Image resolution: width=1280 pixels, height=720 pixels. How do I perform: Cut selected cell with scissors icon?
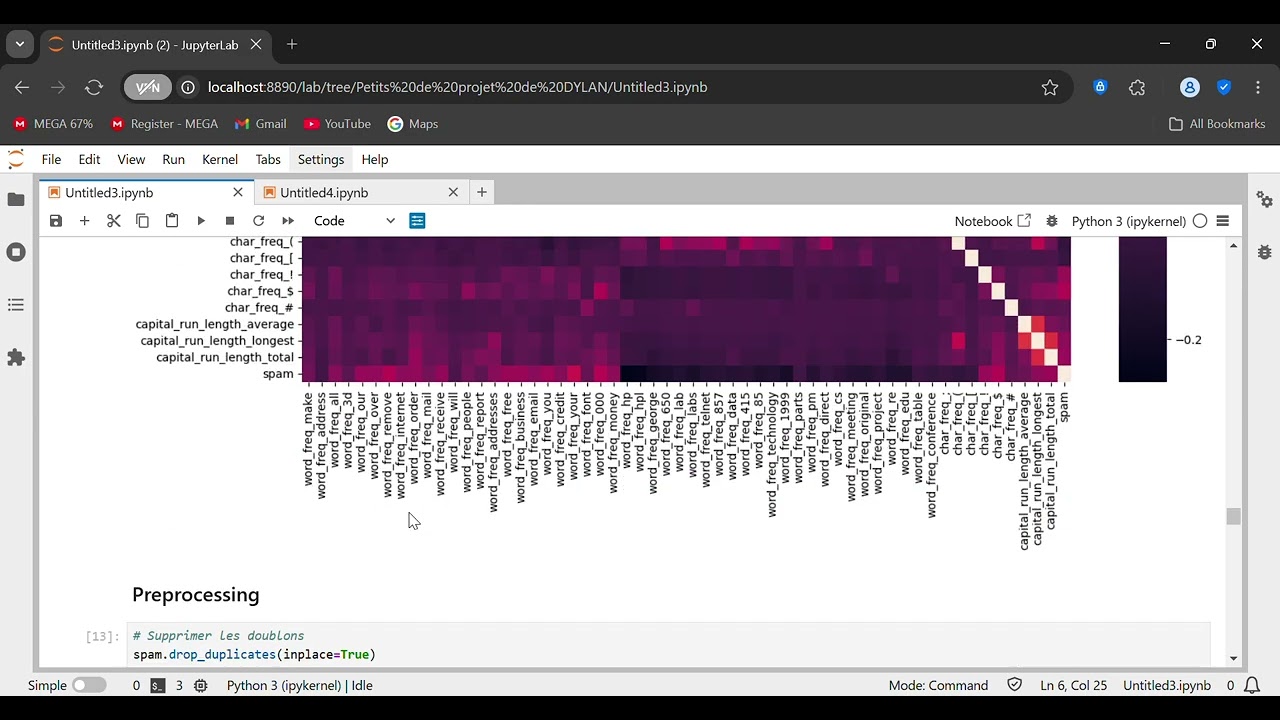tap(114, 221)
